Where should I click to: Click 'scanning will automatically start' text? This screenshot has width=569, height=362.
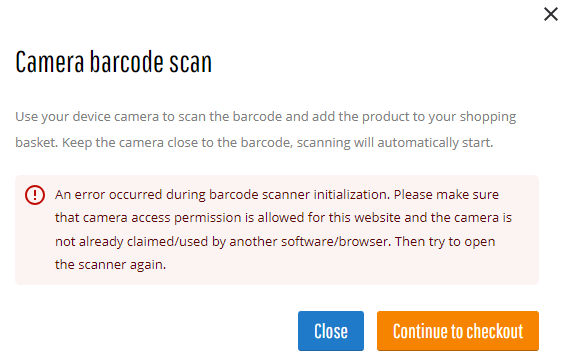click(394, 143)
